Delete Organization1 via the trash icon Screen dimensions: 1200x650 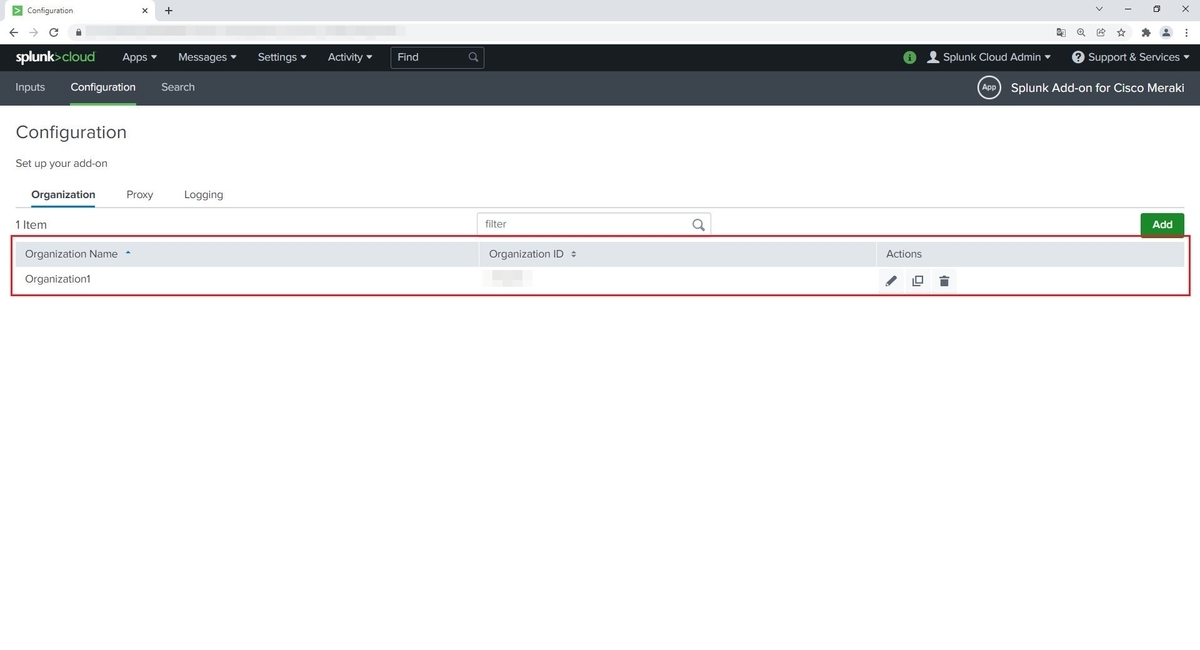pos(943,280)
